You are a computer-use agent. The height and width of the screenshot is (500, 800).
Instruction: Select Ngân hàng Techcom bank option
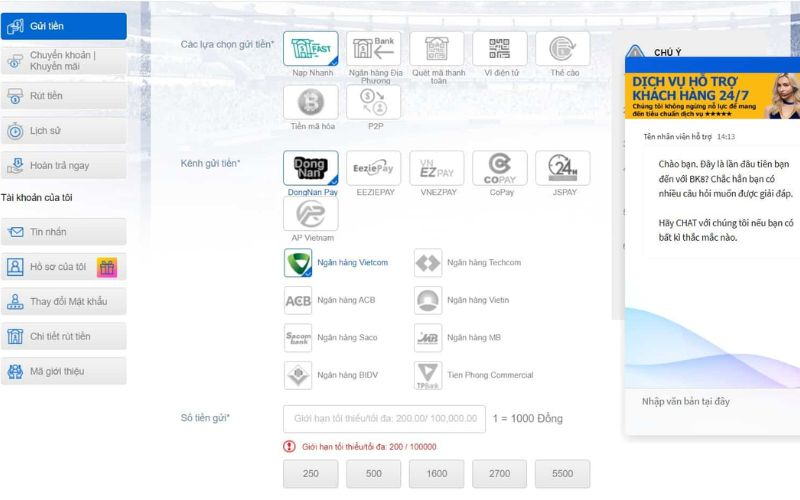(x=428, y=263)
